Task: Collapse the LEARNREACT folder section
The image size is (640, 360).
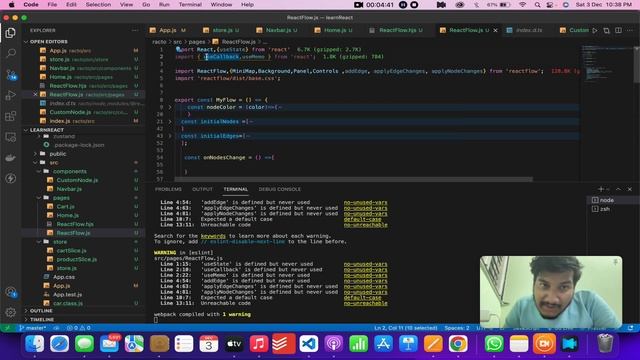Action: click(x=47, y=130)
